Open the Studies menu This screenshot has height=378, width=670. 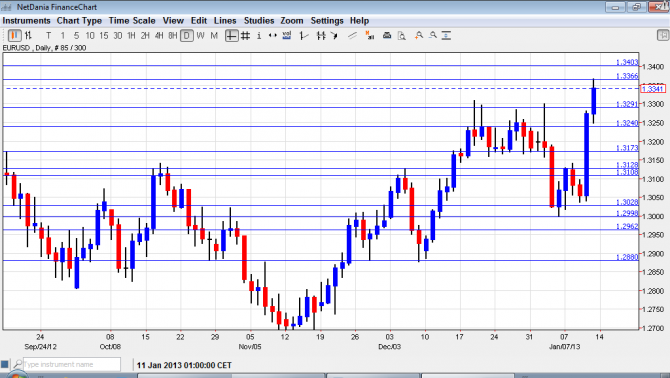coord(259,21)
